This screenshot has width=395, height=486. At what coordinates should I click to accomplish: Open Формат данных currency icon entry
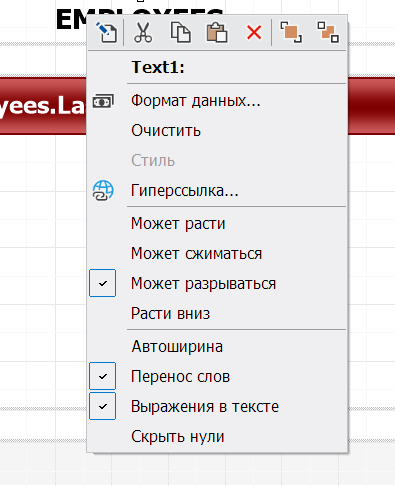(103, 101)
